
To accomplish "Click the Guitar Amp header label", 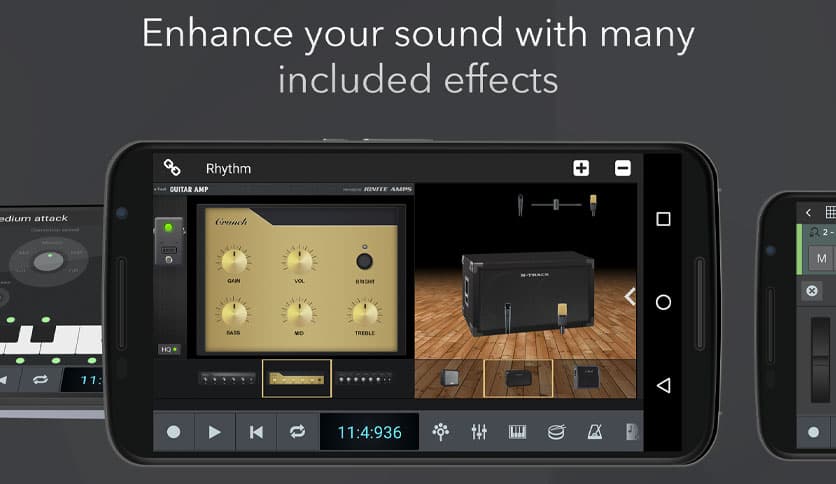I will click(189, 189).
